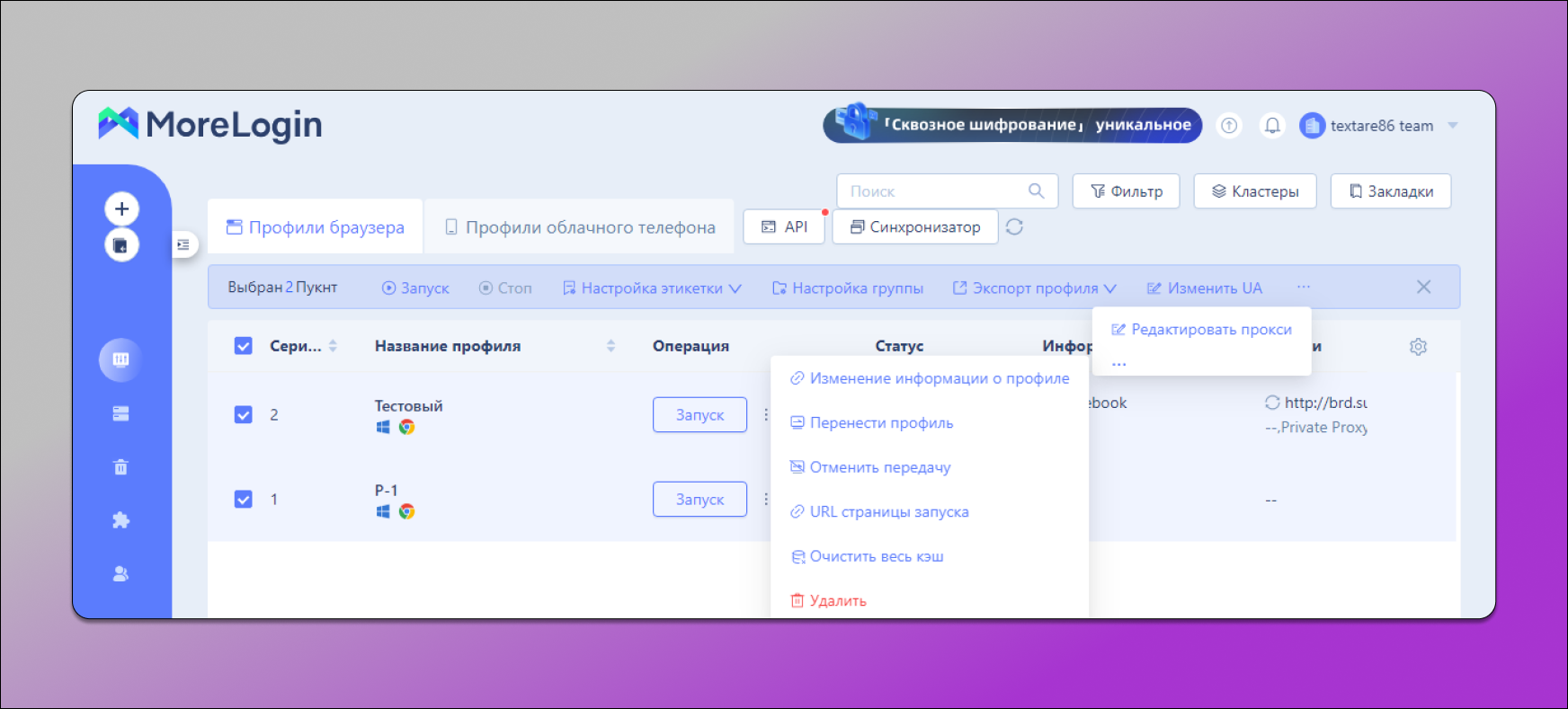This screenshot has height=709, width=1568.
Task: Click Запуск button for profile Тестовый
Action: (x=699, y=414)
